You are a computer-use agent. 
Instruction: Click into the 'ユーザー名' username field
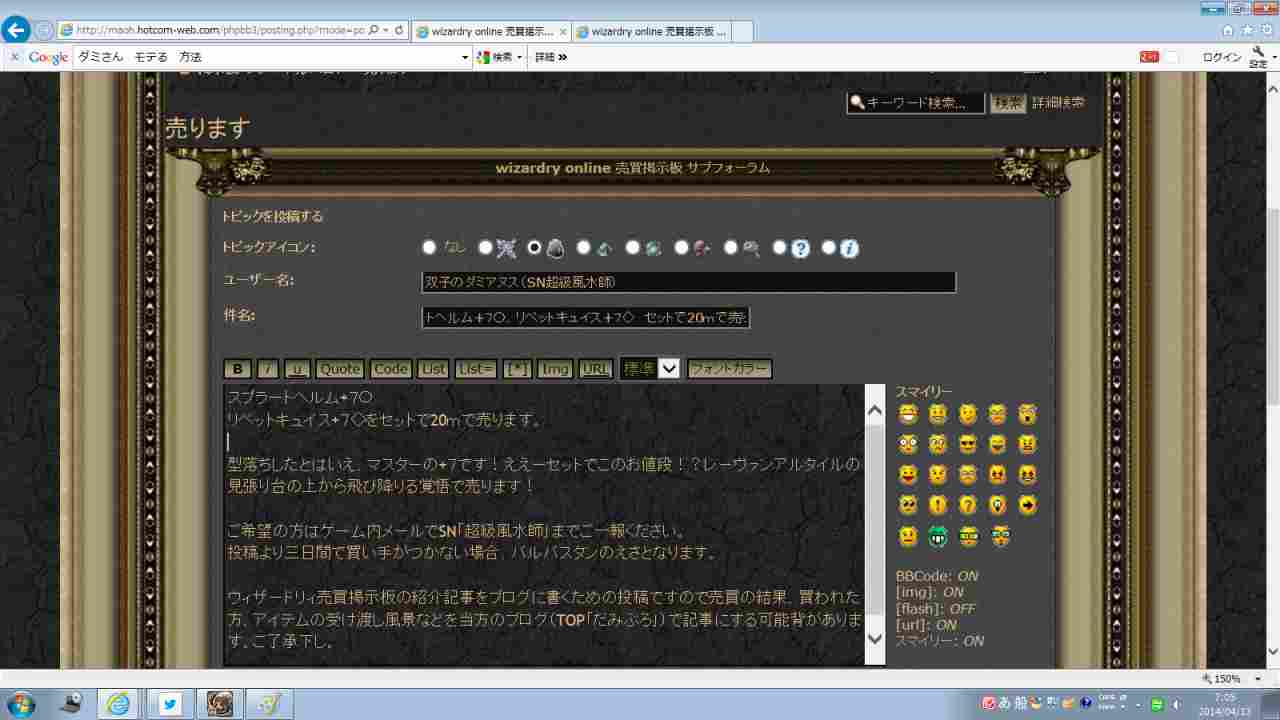[x=689, y=282]
